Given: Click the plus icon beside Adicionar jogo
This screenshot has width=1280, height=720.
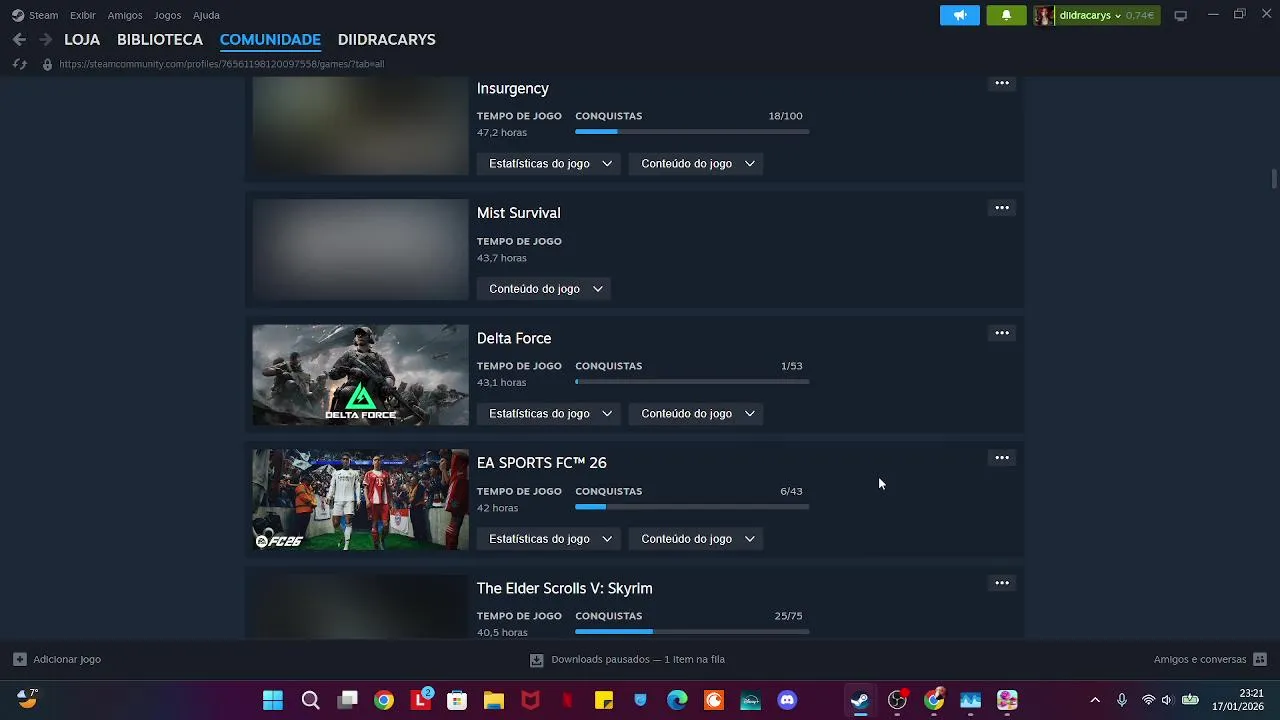Looking at the screenshot, I should tap(19, 659).
